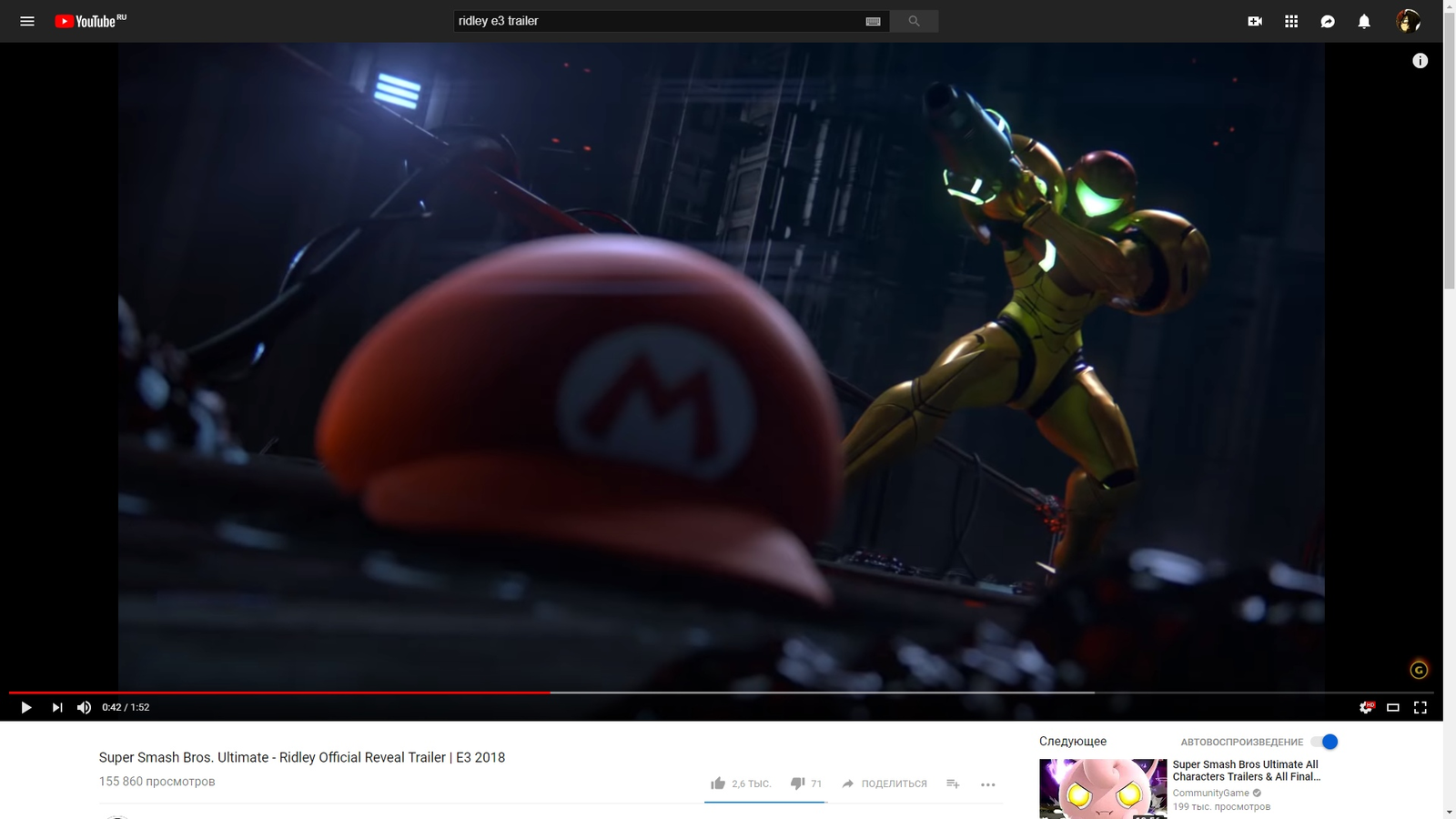The height and width of the screenshot is (819, 1456).
Task: Mute the video volume
Action: point(84,707)
